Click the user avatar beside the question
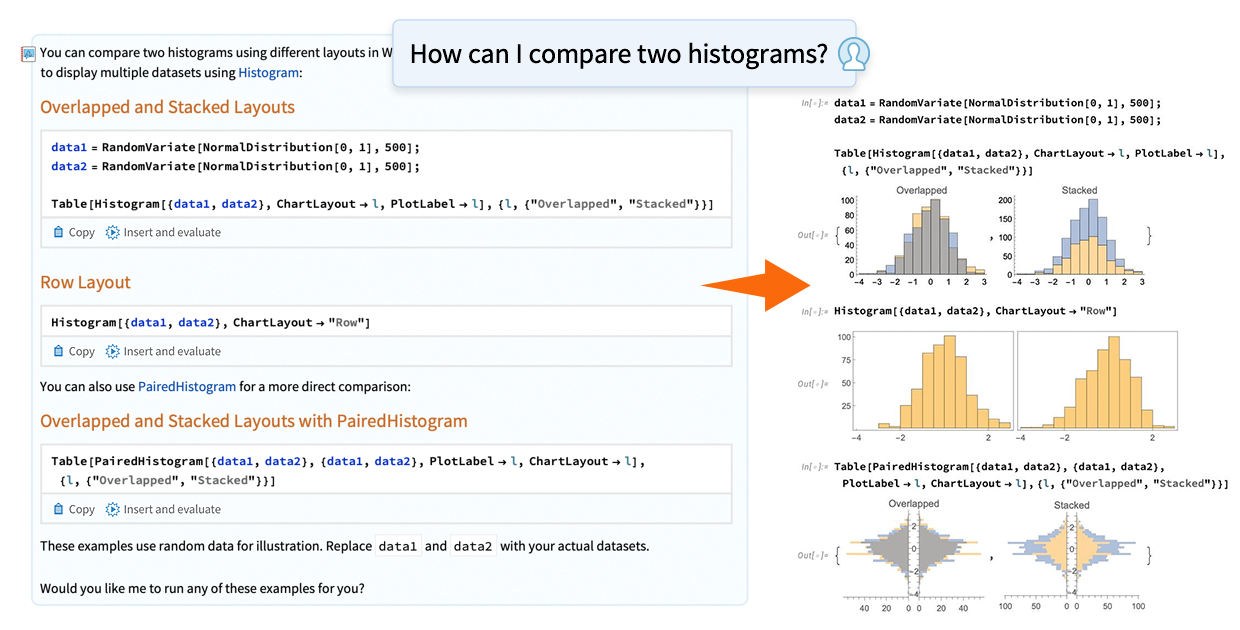The image size is (1240, 630). pos(853,54)
